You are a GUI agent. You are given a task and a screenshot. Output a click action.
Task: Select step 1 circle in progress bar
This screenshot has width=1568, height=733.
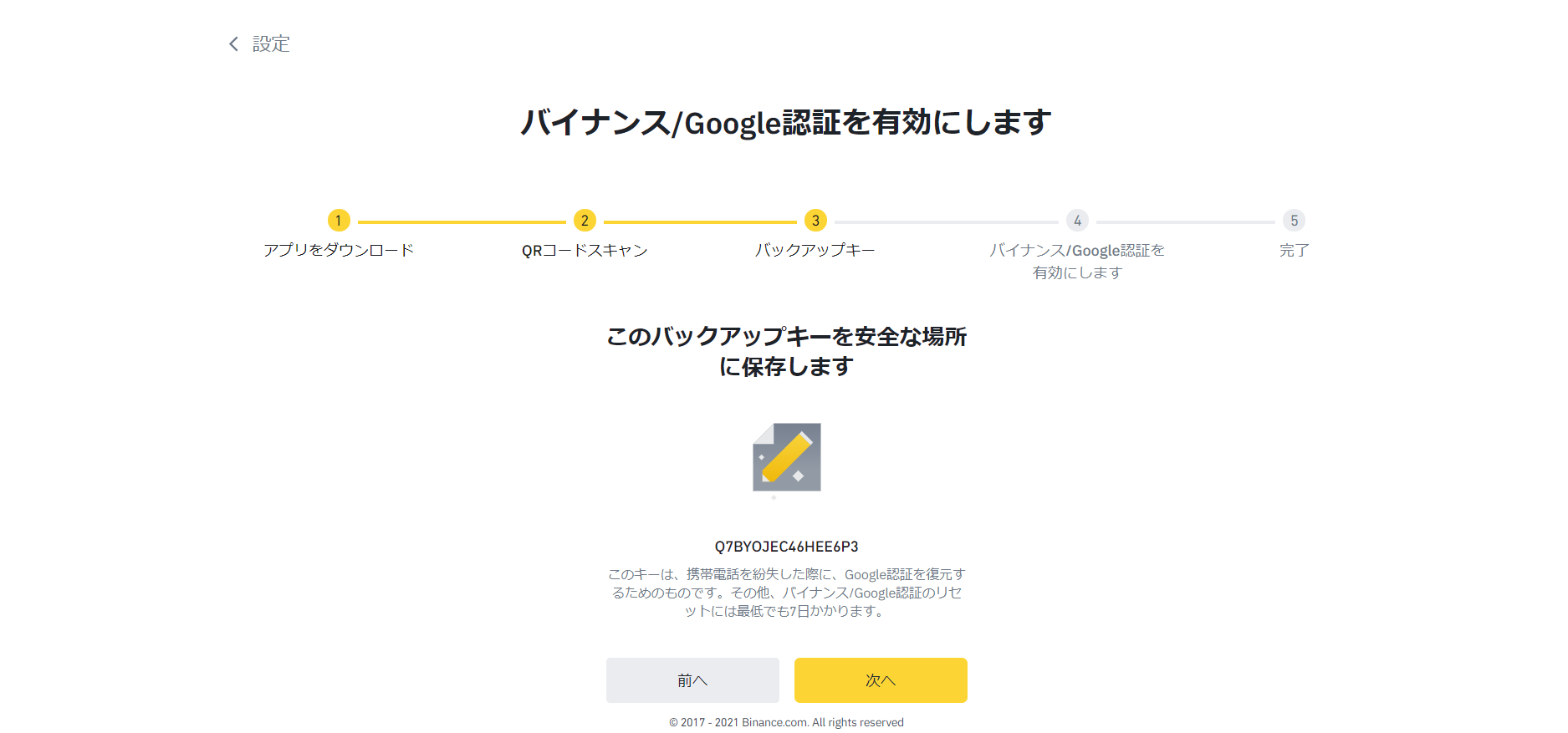tap(339, 221)
